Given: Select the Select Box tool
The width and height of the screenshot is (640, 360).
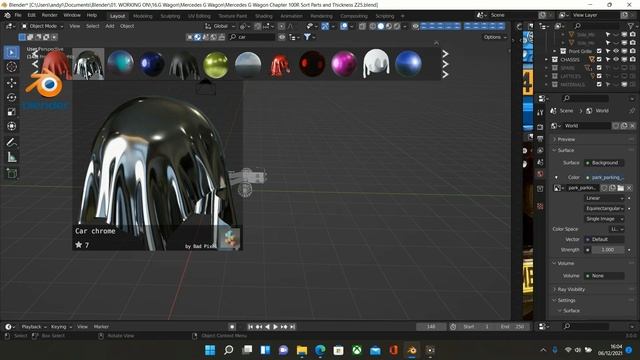Looking at the screenshot, I should pos(11,53).
